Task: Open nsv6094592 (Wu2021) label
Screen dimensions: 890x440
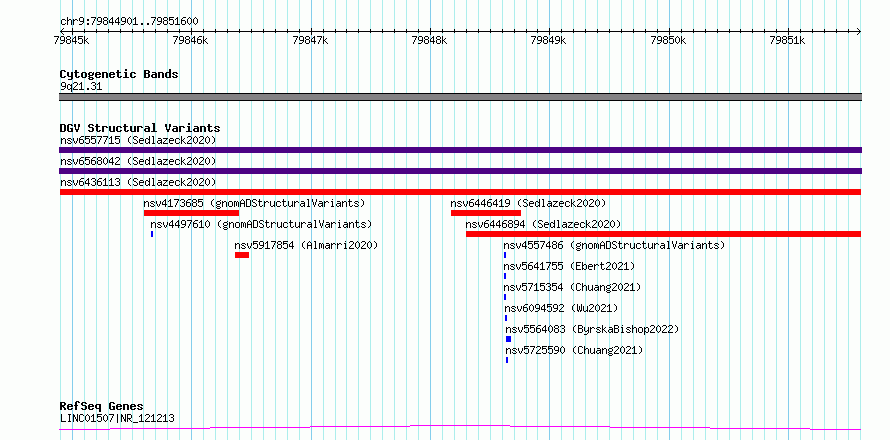Action: click(561, 308)
